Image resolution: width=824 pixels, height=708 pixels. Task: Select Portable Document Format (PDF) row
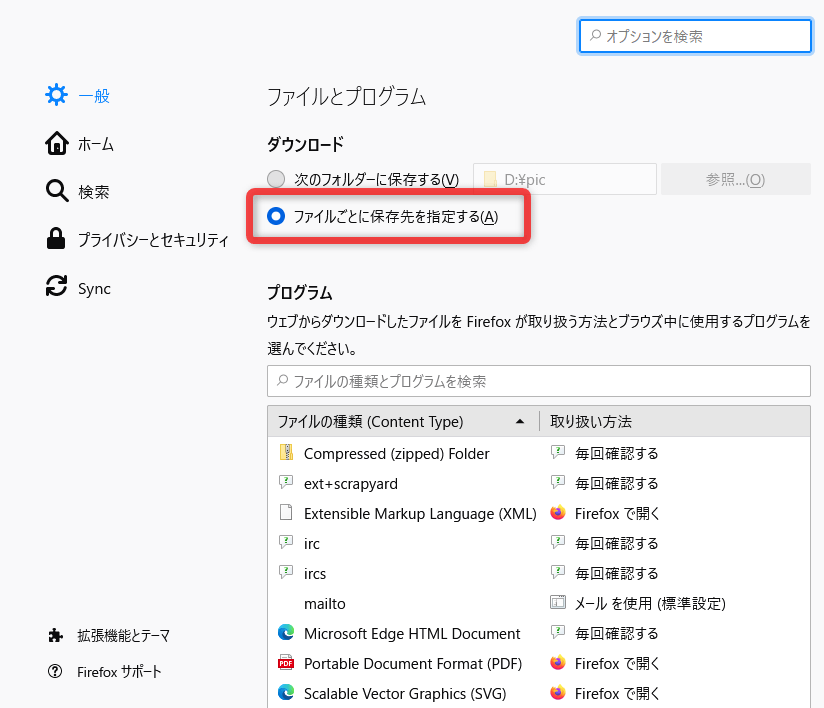[x=539, y=663]
